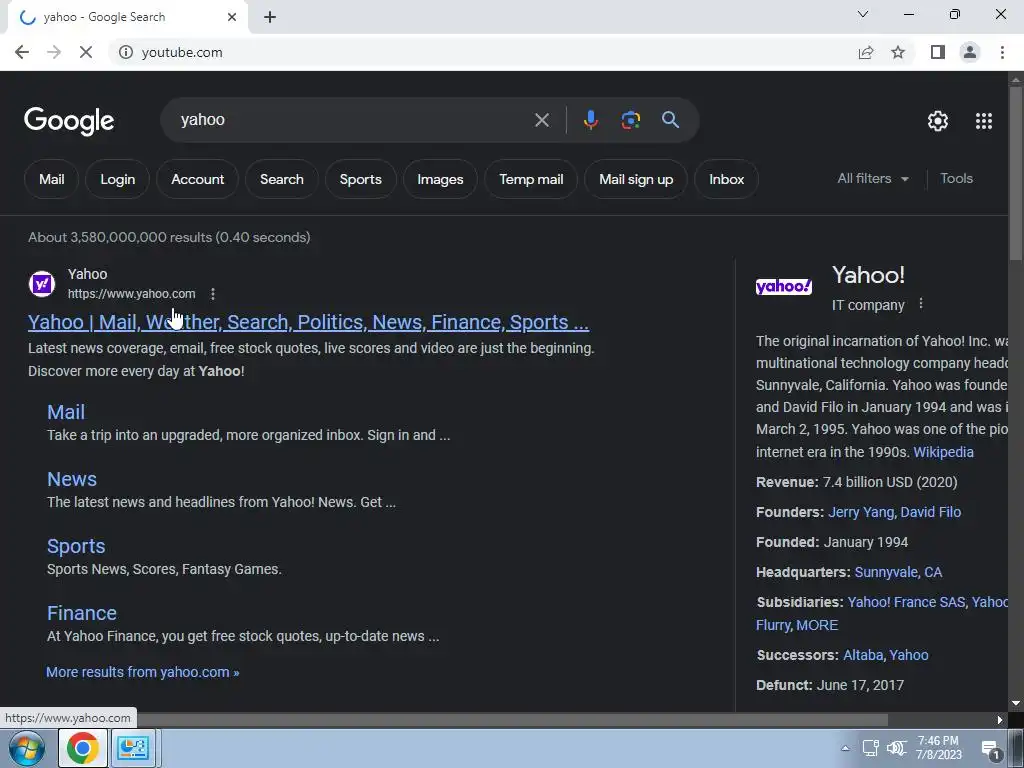The height and width of the screenshot is (768, 1024).
Task: Go back with the browser back arrow
Action: [22, 52]
